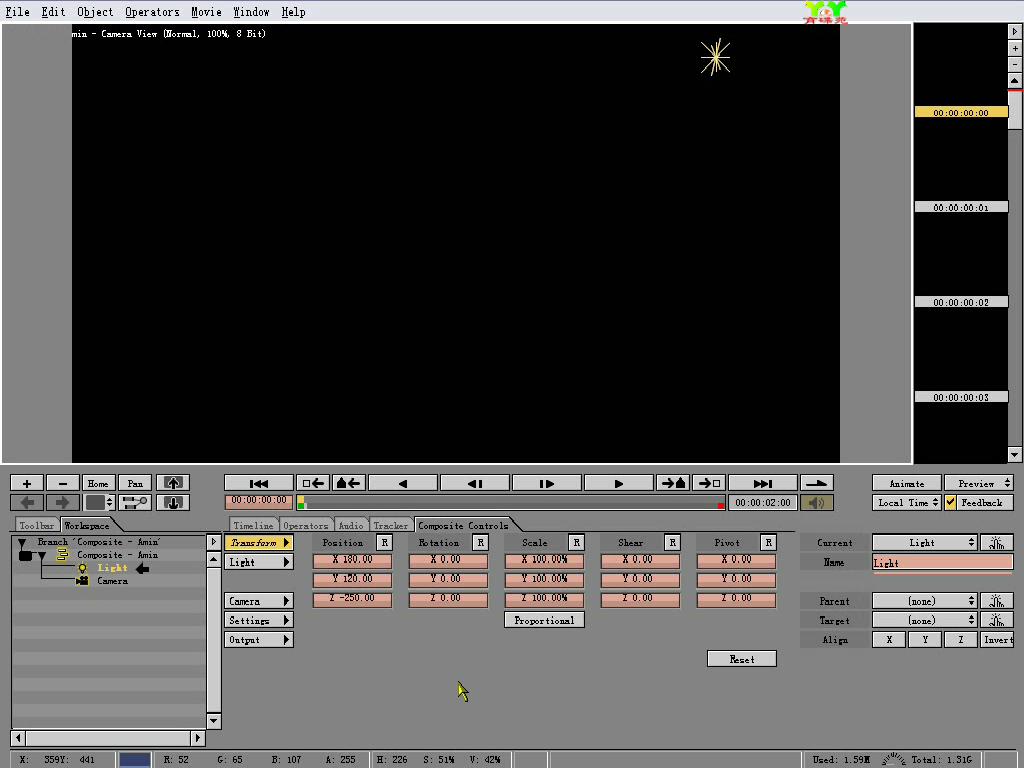Toggle Proportional scaling

tap(544, 620)
